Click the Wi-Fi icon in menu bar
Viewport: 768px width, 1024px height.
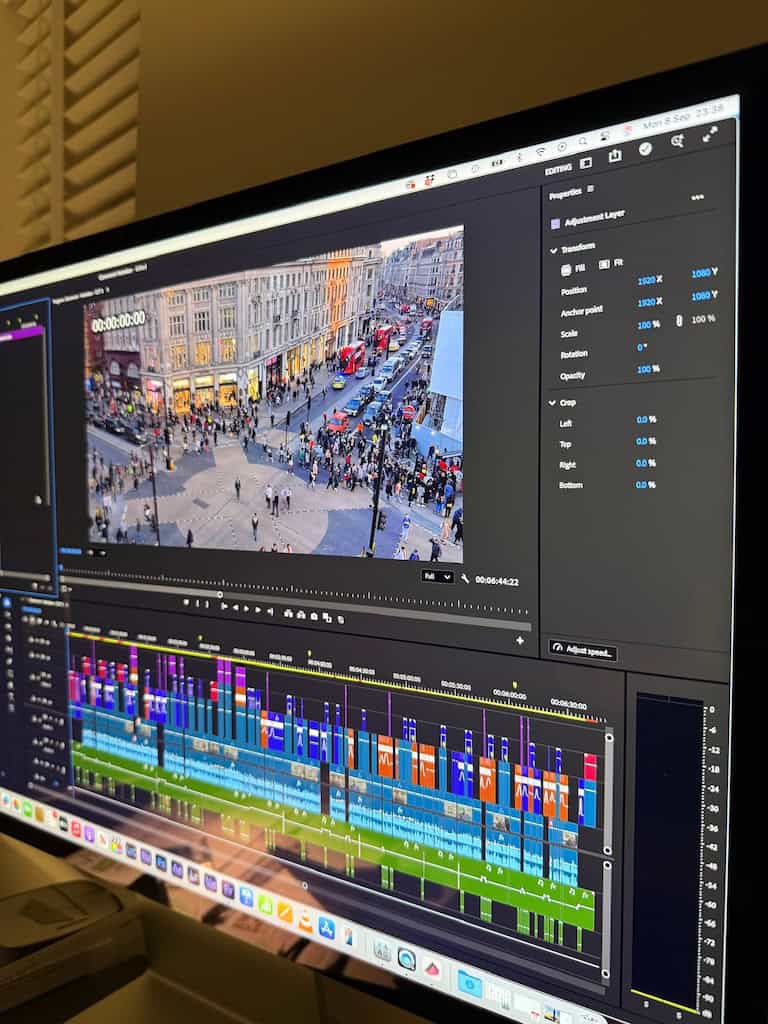point(540,151)
